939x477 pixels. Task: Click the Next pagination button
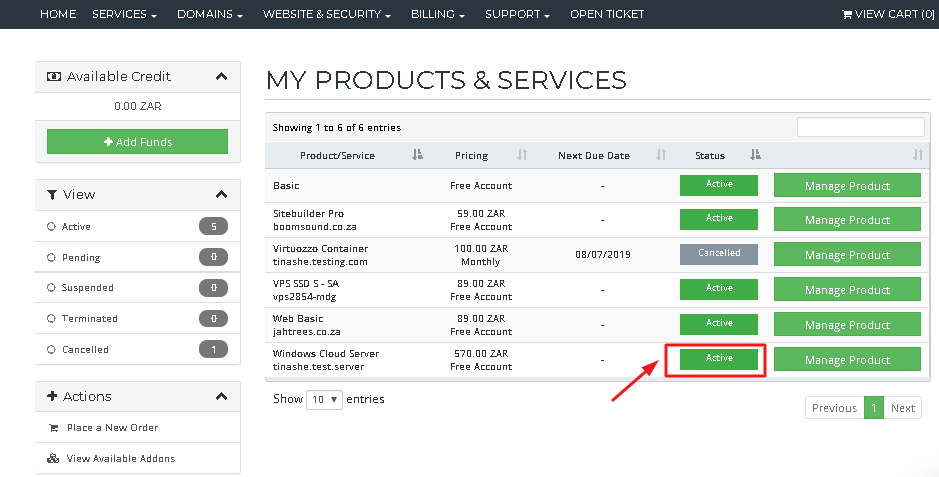point(902,408)
